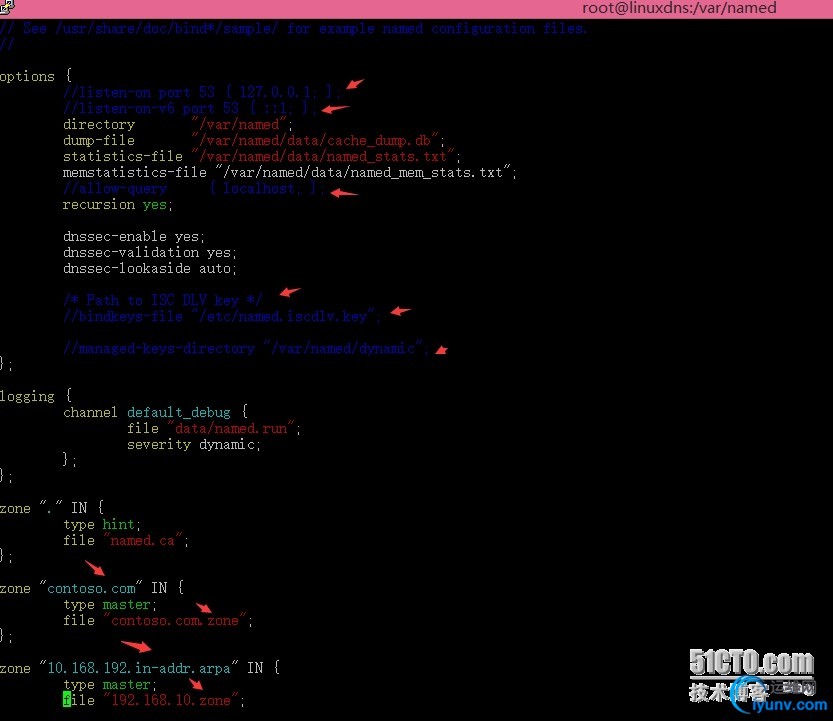This screenshot has height=721, width=833.
Task: Click the 'recursion yes' line
Action: [118, 205]
